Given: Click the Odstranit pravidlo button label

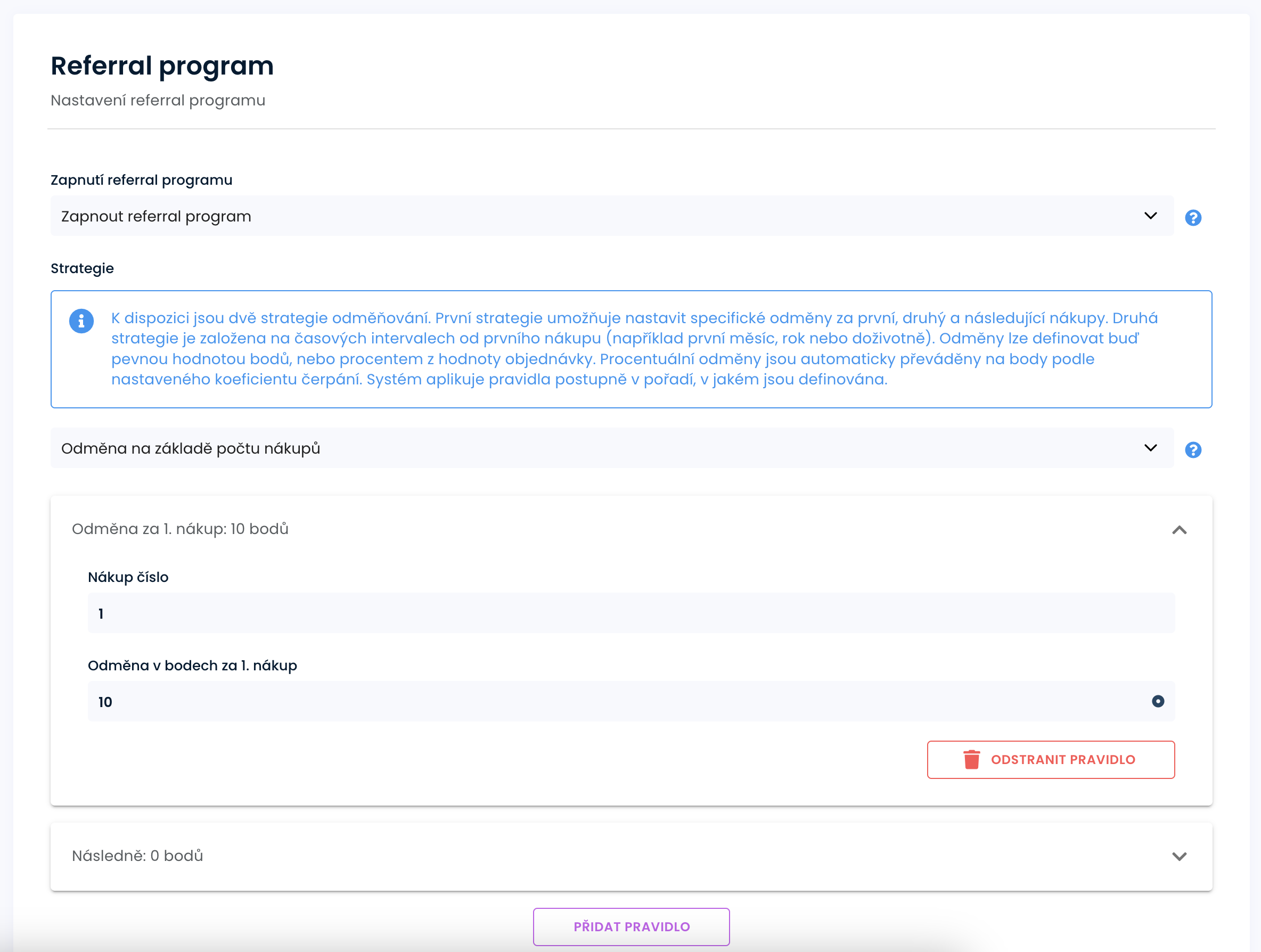Looking at the screenshot, I should [x=1062, y=759].
